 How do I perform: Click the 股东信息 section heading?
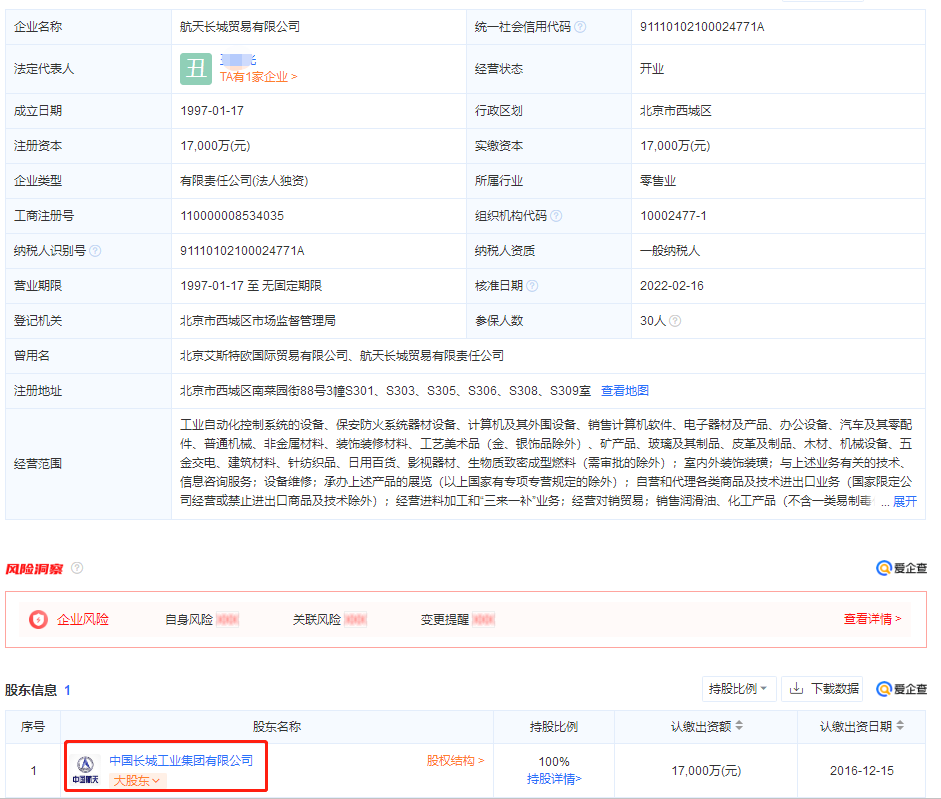31,690
